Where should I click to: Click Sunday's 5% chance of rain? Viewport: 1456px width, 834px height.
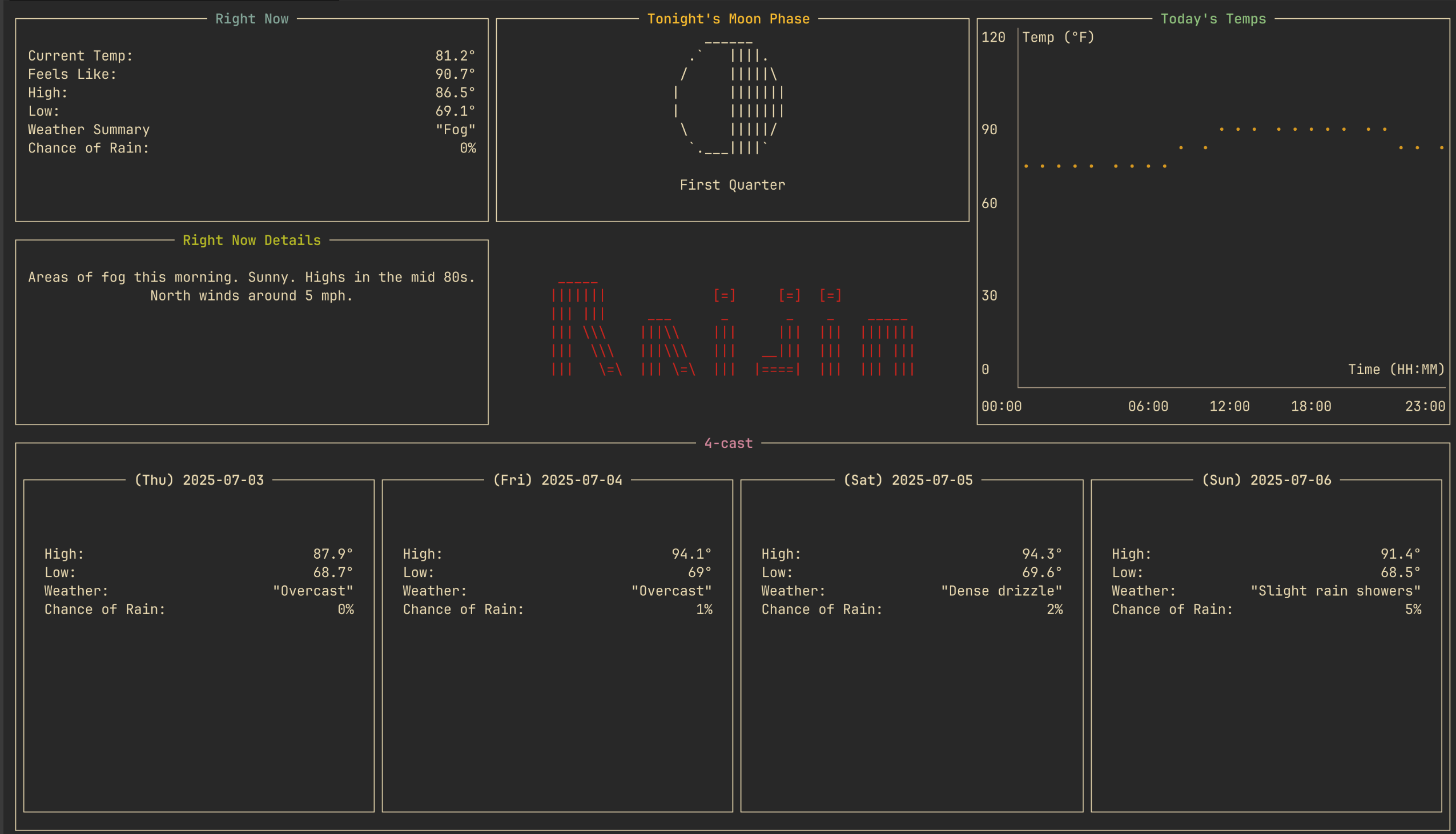coord(1413,610)
